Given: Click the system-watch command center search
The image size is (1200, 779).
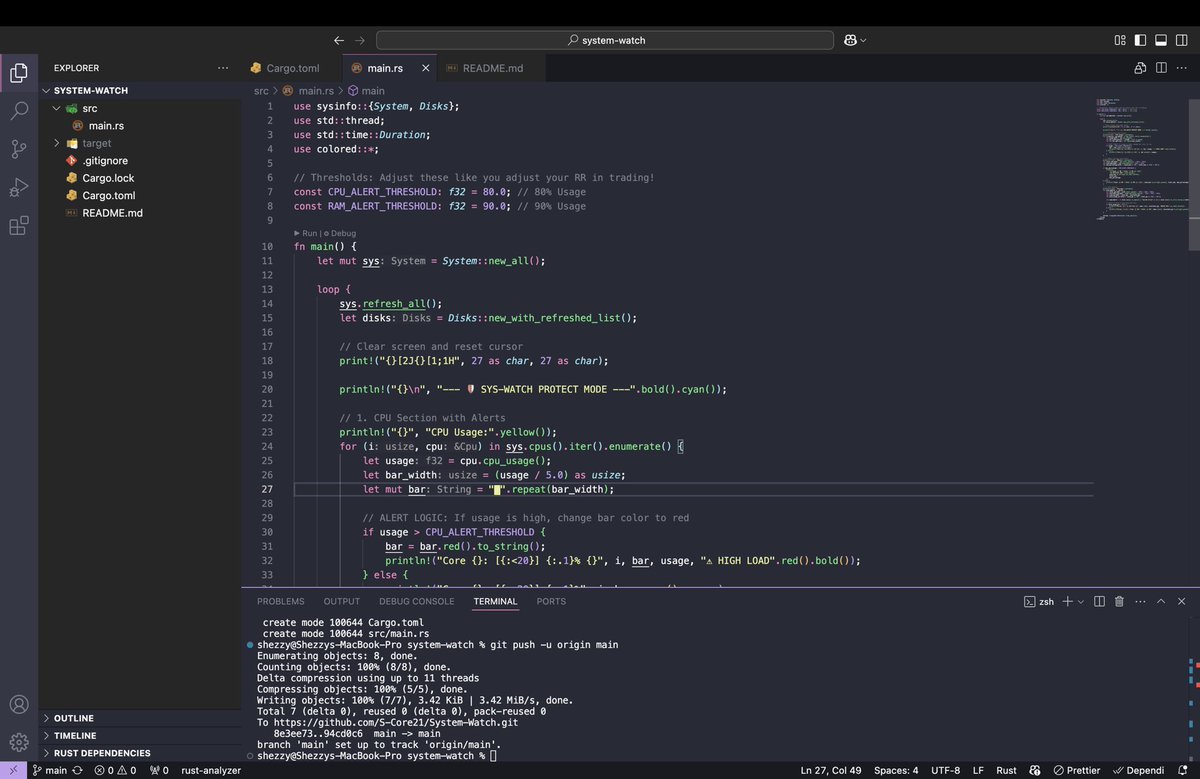Looking at the screenshot, I should point(605,40).
